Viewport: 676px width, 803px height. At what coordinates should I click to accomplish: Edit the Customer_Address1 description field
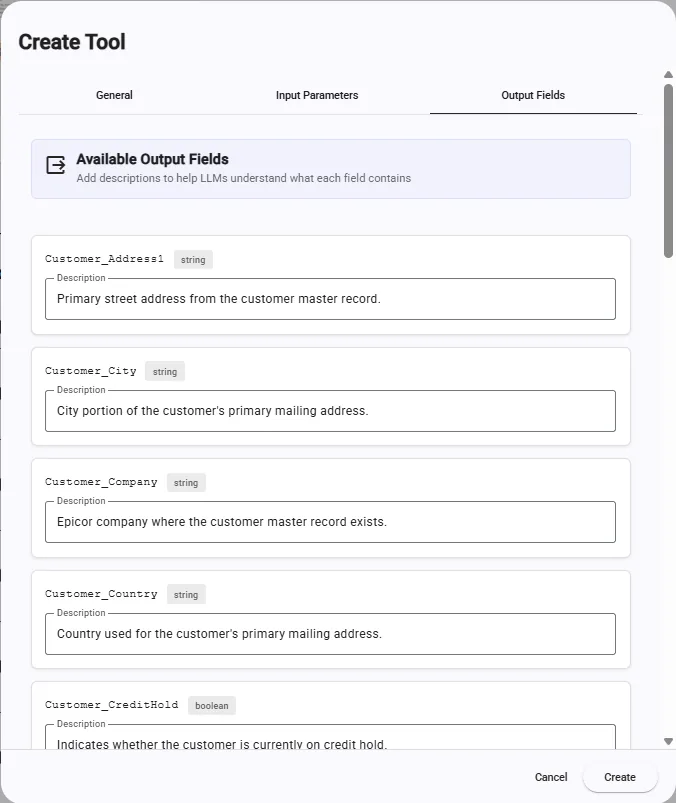click(330, 299)
